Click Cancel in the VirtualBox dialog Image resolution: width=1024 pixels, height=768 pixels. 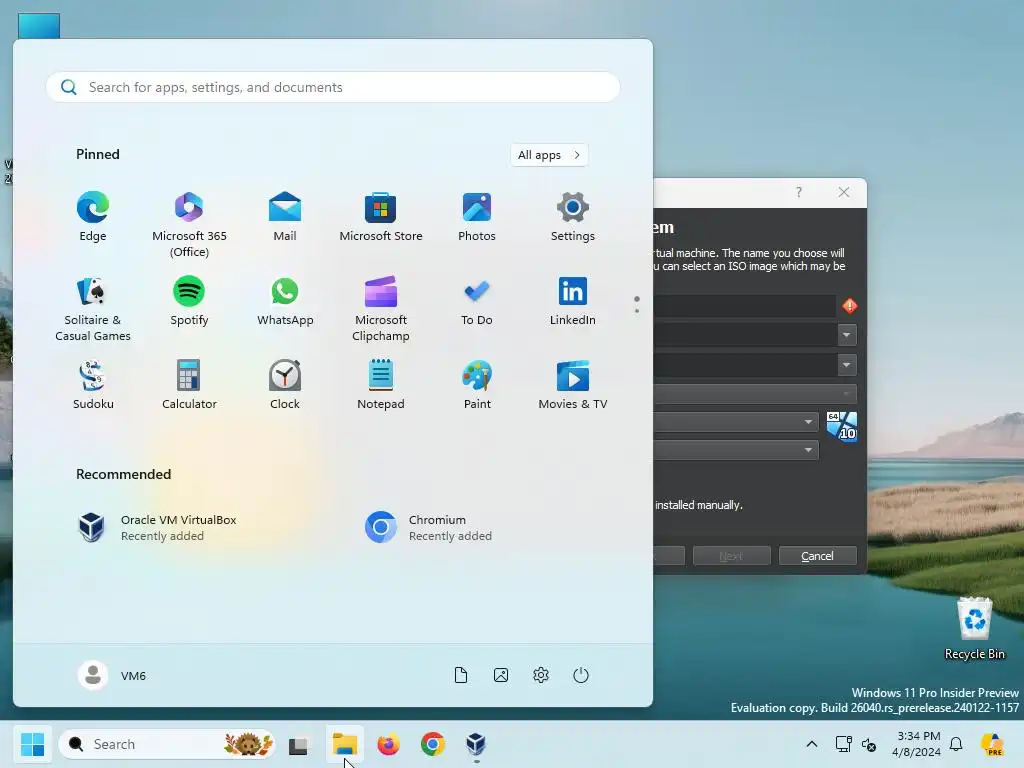tap(818, 556)
